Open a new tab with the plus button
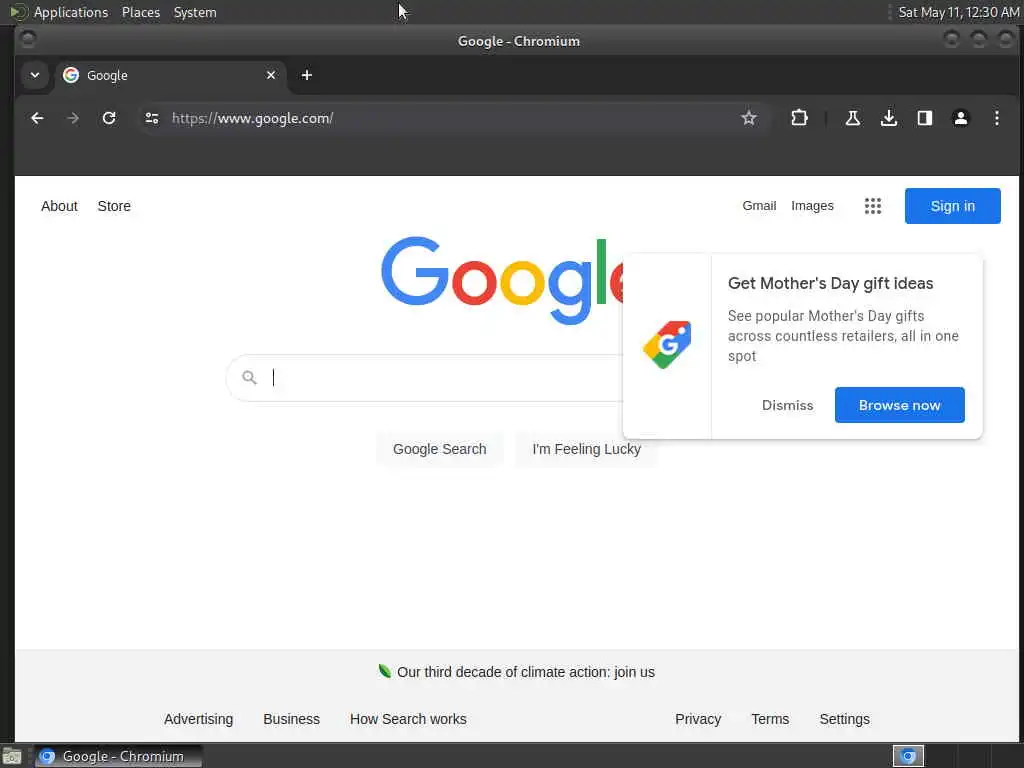The height and width of the screenshot is (768, 1024). [x=306, y=75]
